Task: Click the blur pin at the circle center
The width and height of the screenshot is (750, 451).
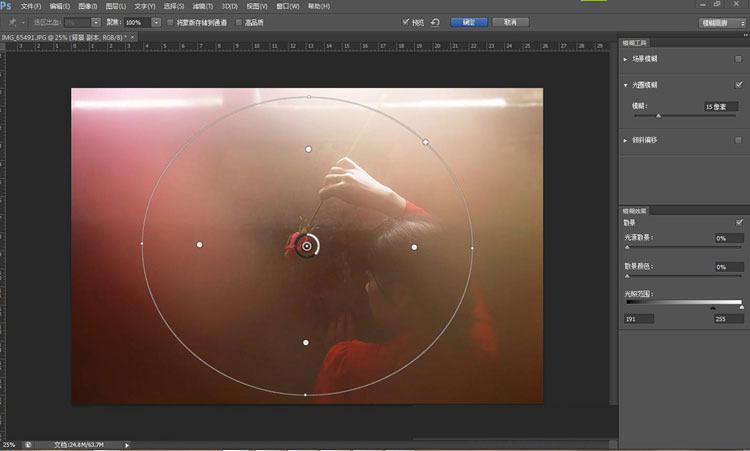Action: (x=308, y=244)
